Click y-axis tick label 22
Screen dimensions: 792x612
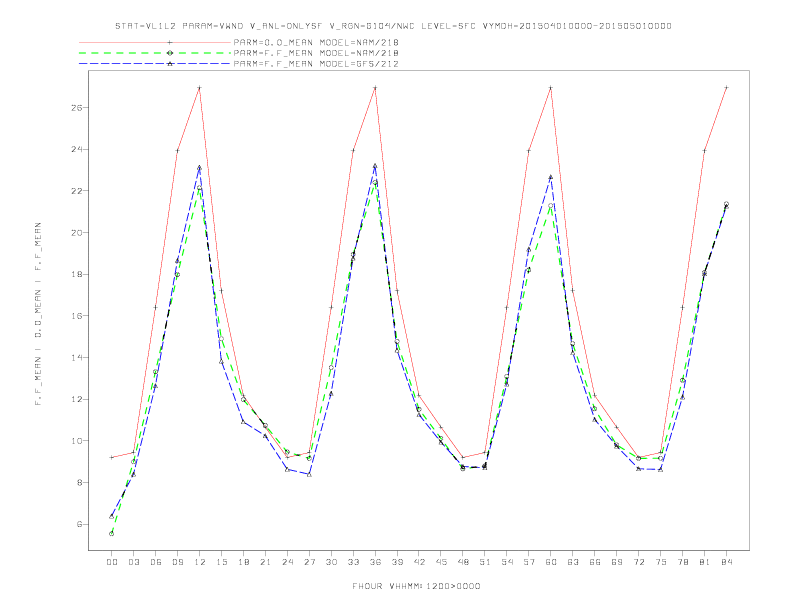[77, 191]
